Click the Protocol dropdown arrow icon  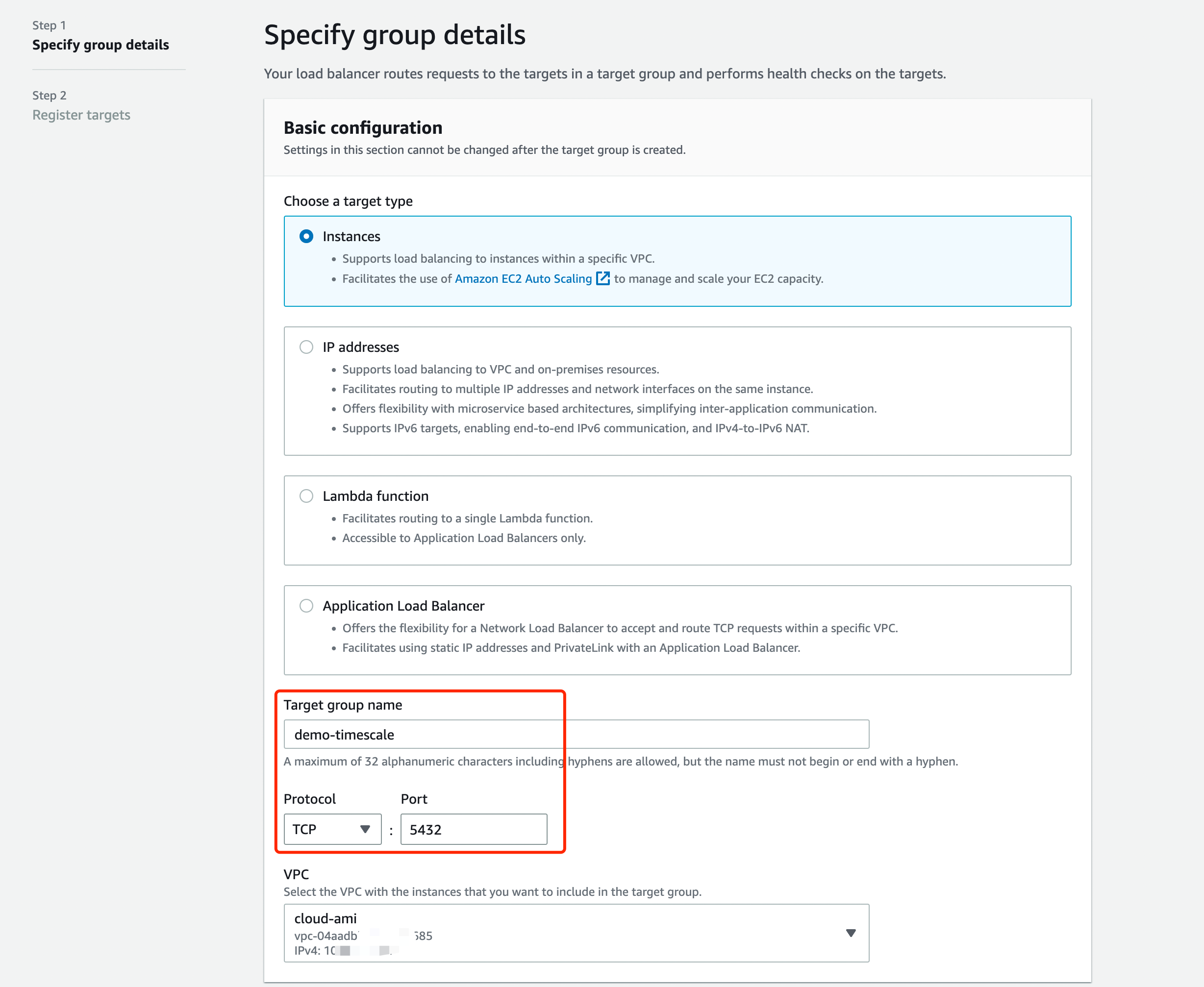coord(365,829)
